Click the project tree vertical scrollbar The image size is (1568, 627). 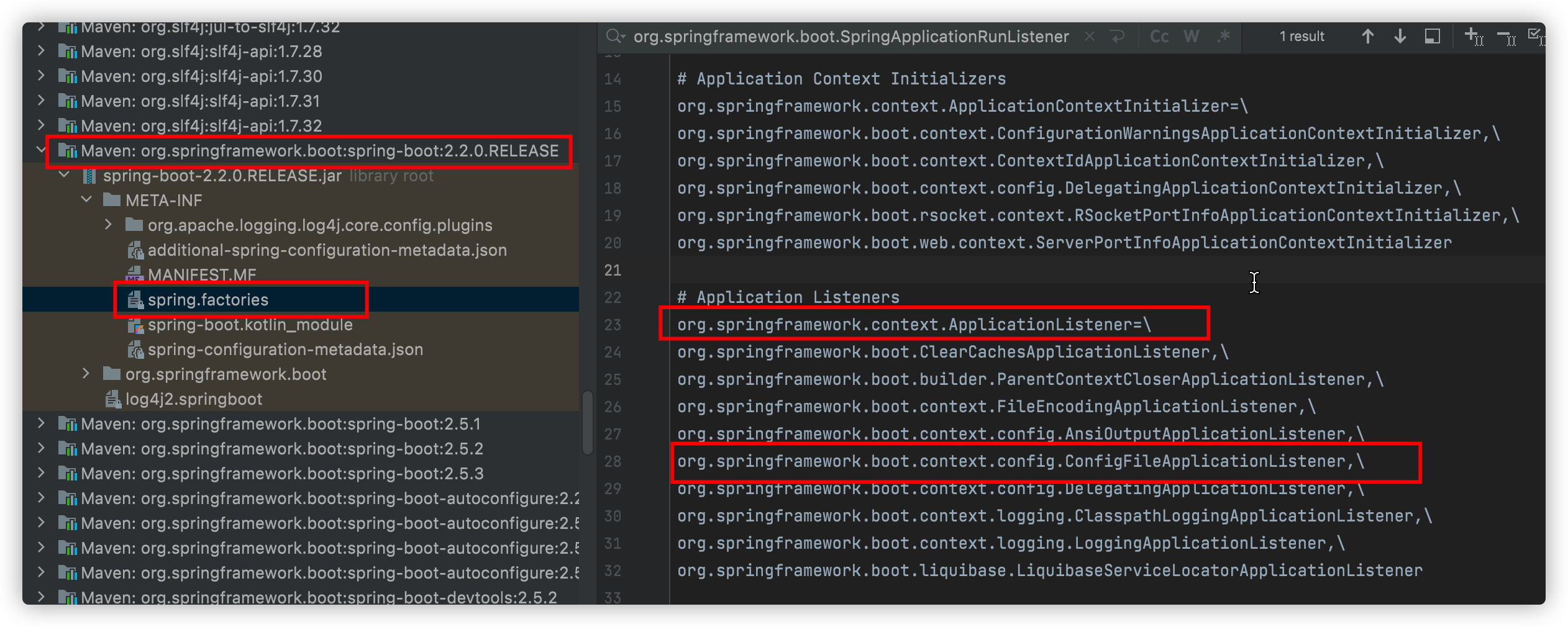[x=586, y=423]
